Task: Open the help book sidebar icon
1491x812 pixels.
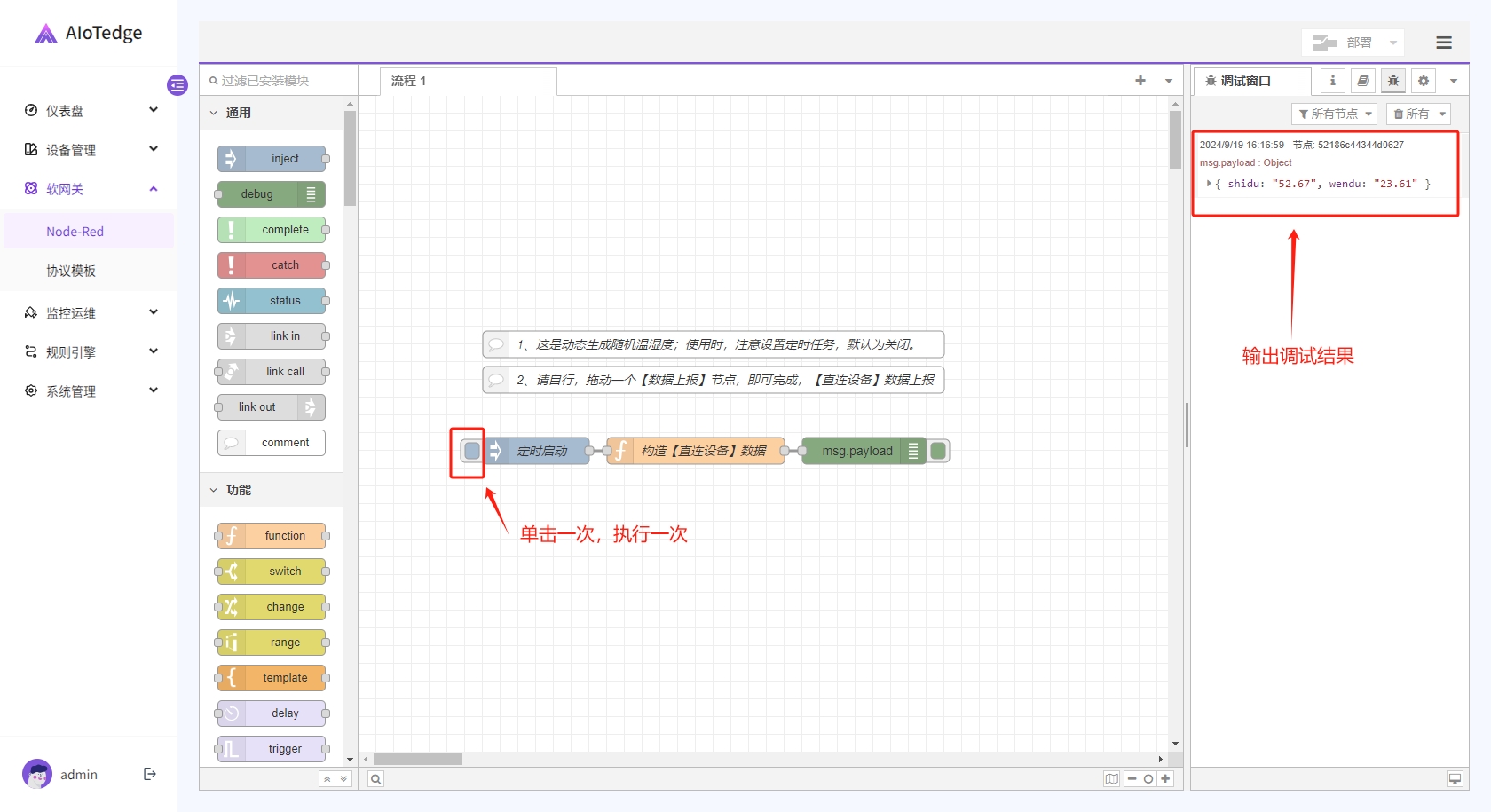Action: click(x=1362, y=81)
